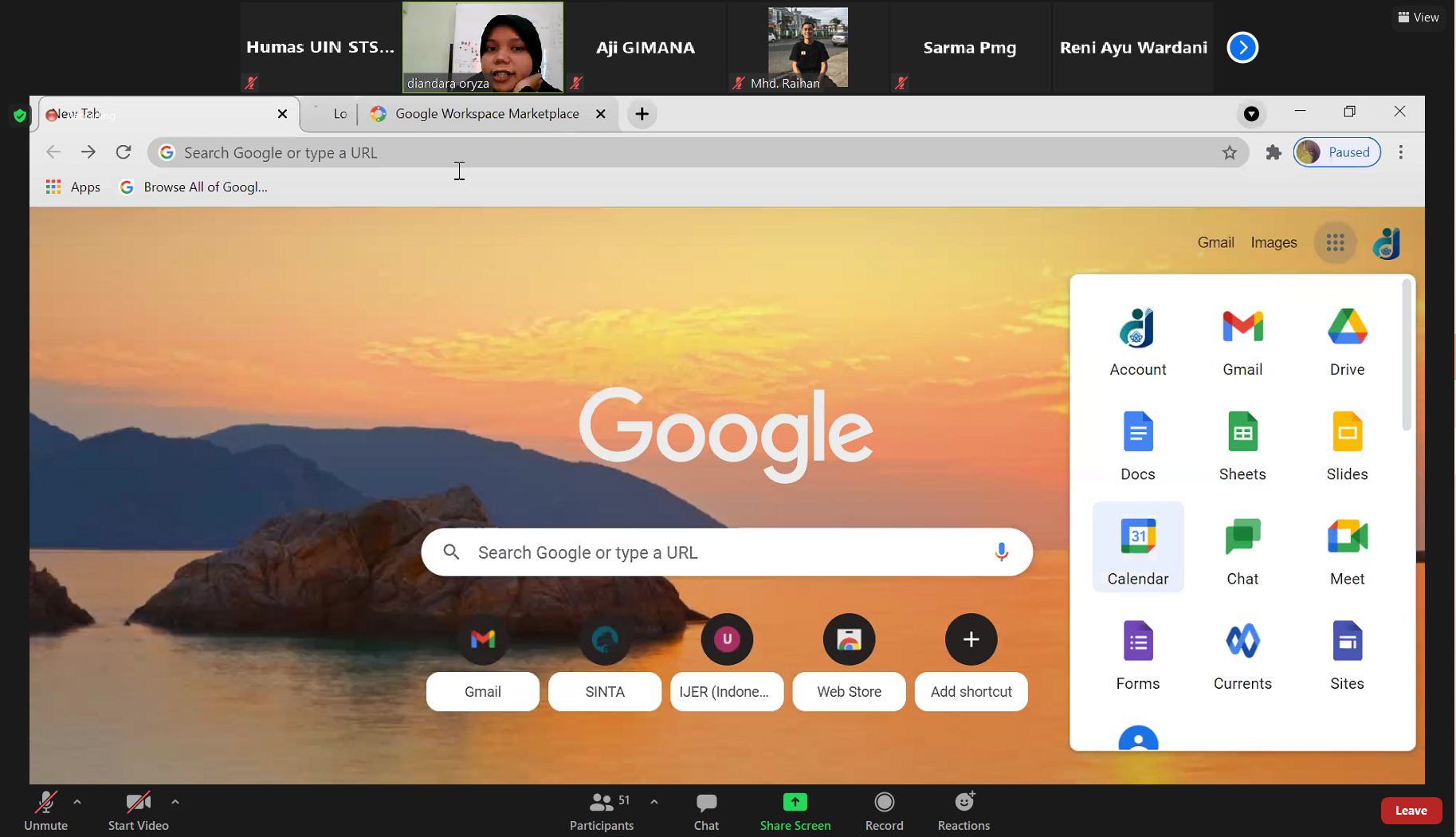This screenshot has width=1456, height=837.
Task: Expand audio options arrow next to Unmute
Action: click(x=77, y=802)
